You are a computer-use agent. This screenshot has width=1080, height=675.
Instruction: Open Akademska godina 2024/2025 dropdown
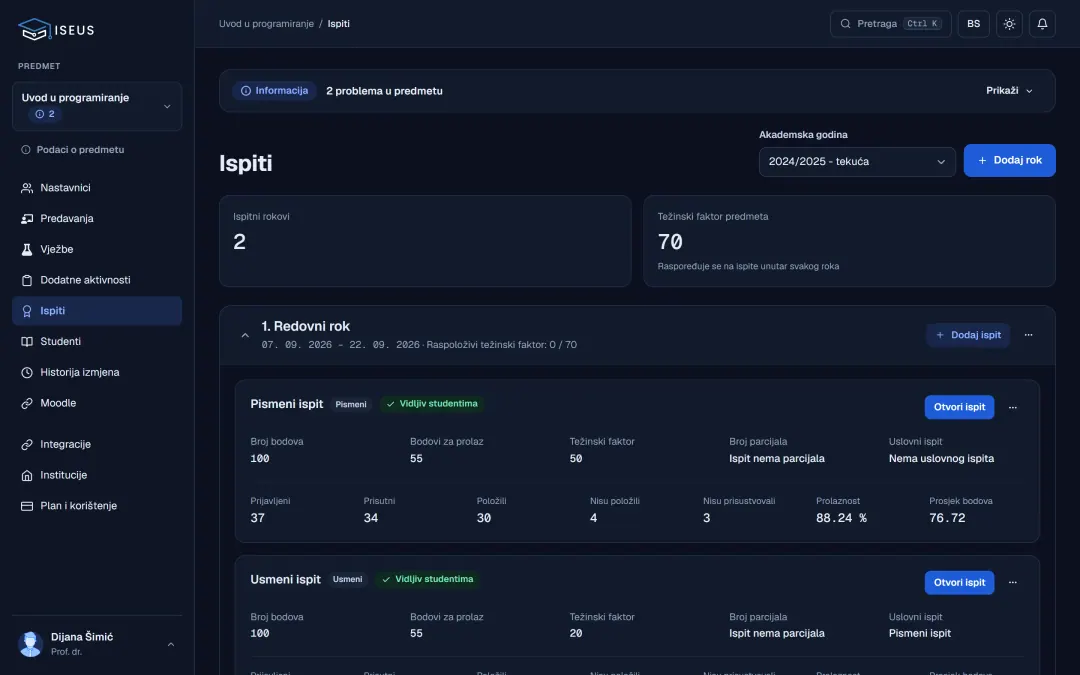click(857, 162)
